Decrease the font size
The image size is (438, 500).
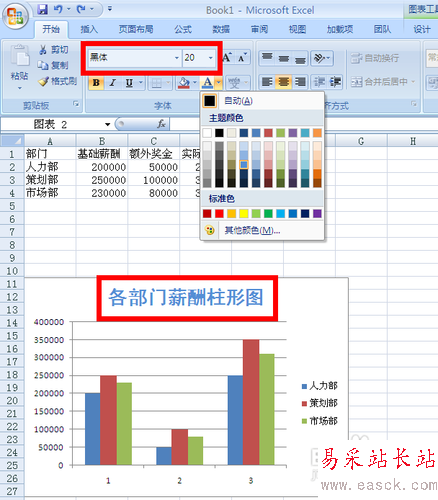pos(243,57)
